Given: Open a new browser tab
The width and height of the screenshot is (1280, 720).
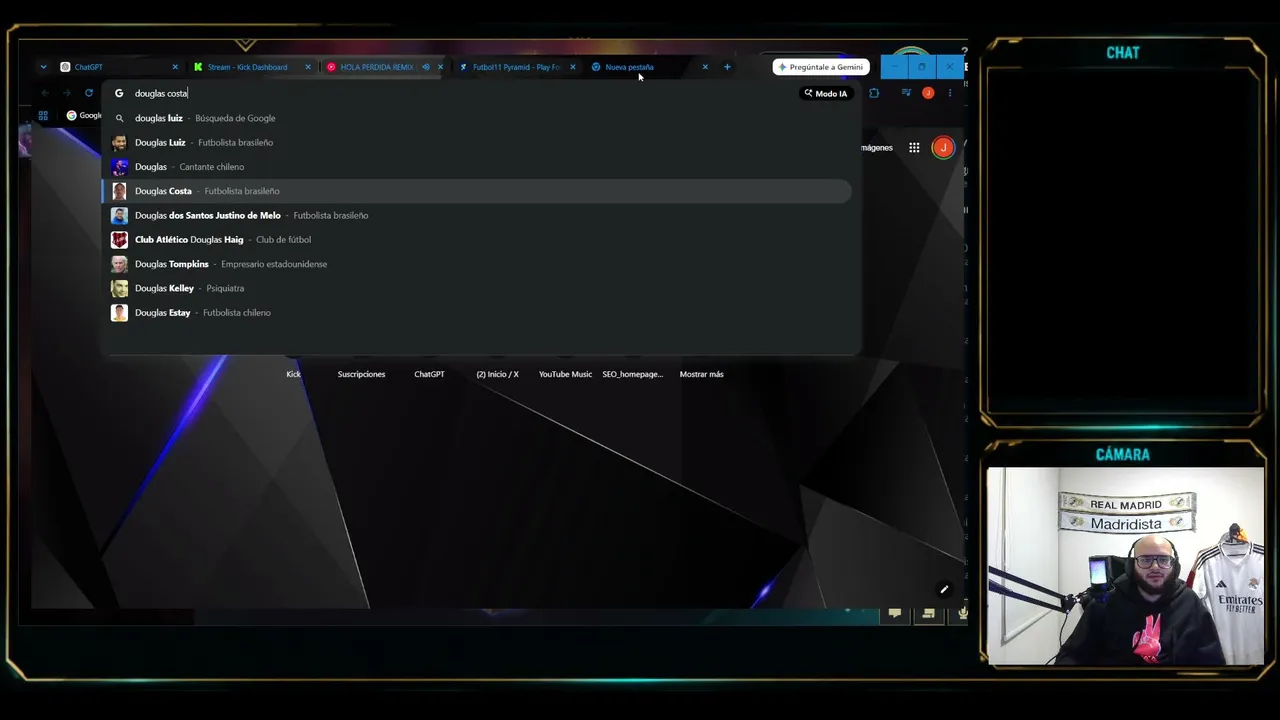Looking at the screenshot, I should (x=727, y=67).
